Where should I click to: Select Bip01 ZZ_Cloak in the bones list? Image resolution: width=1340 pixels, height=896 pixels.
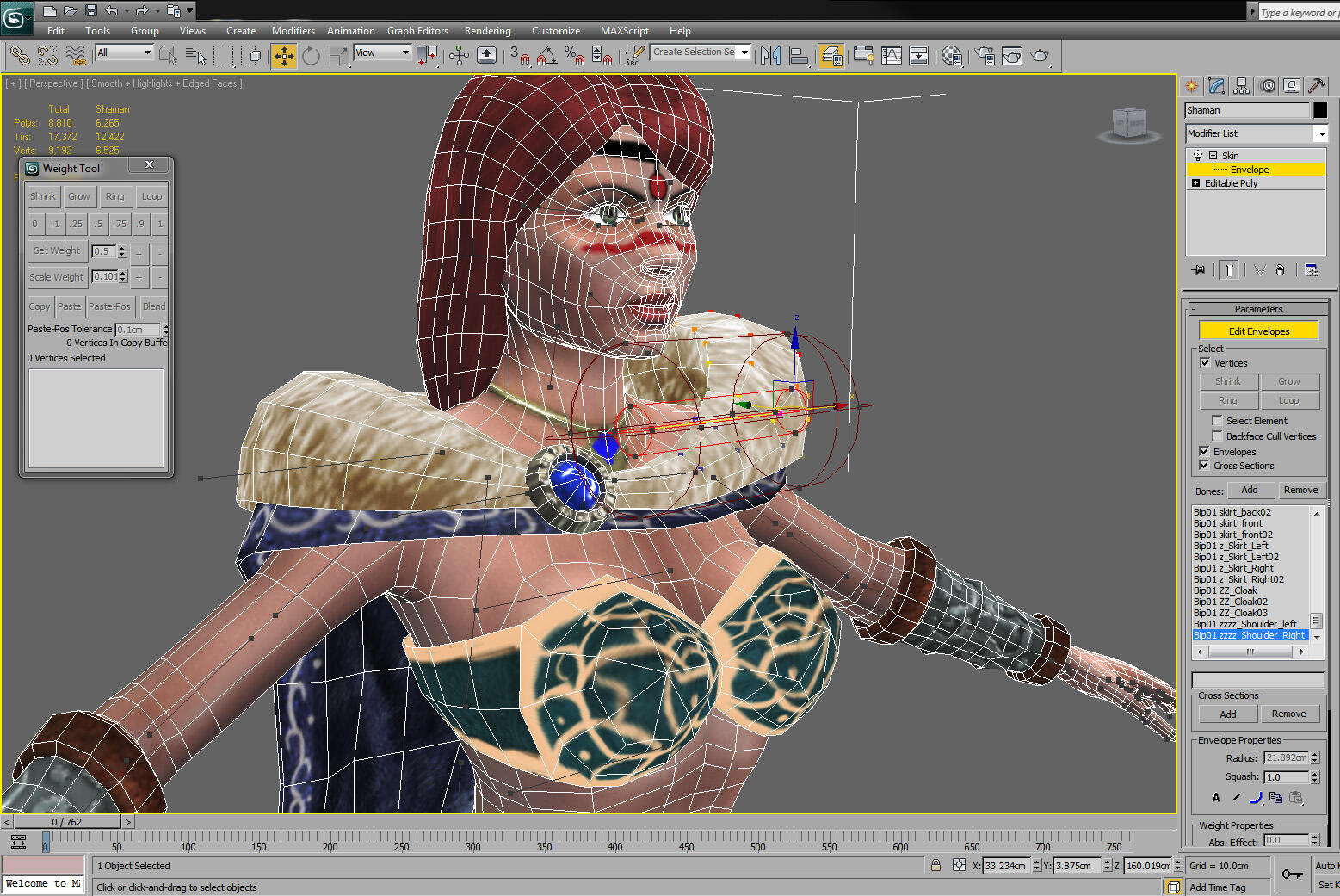click(x=1225, y=590)
